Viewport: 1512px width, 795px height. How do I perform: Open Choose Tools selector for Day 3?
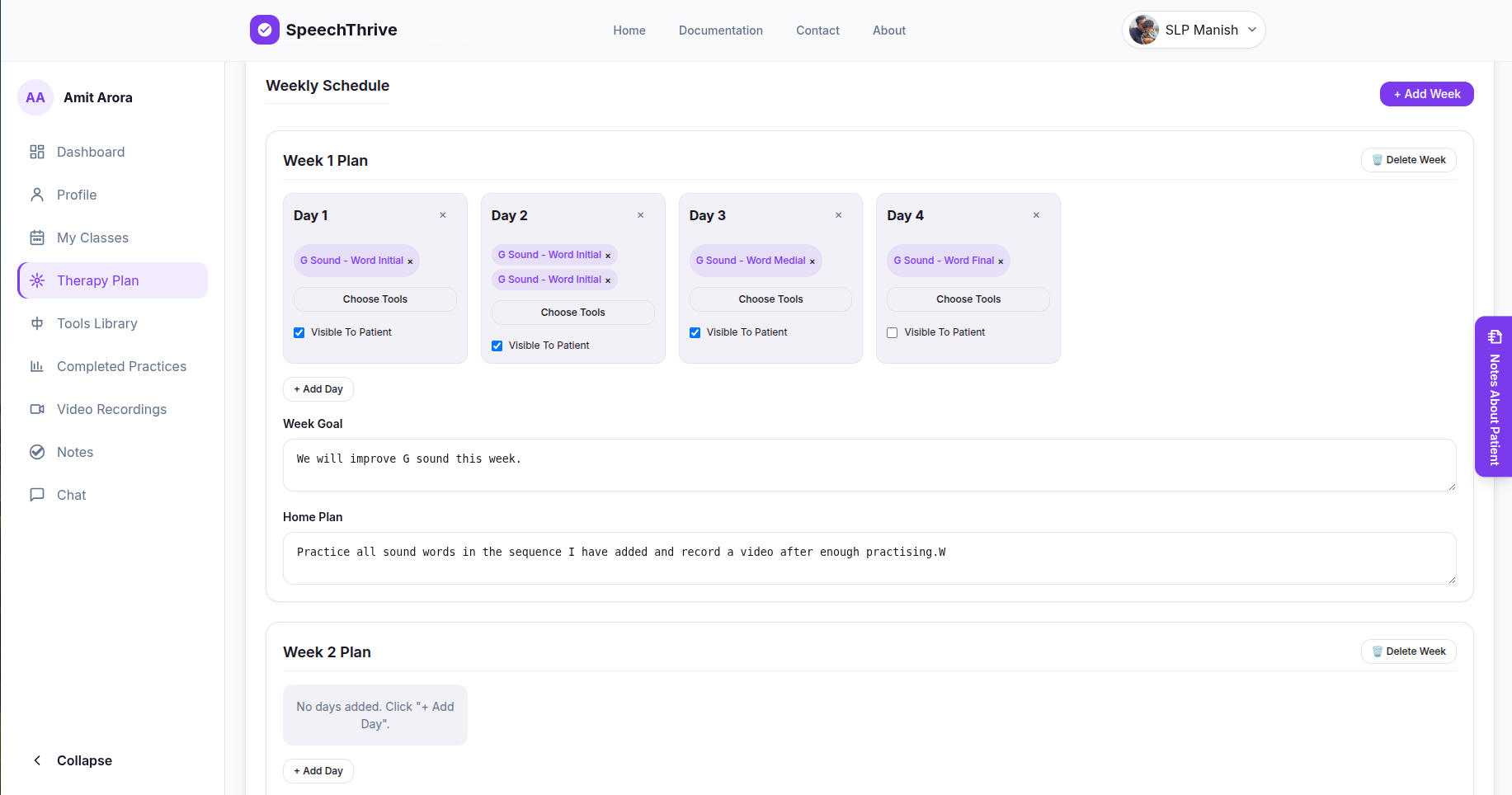coord(770,299)
